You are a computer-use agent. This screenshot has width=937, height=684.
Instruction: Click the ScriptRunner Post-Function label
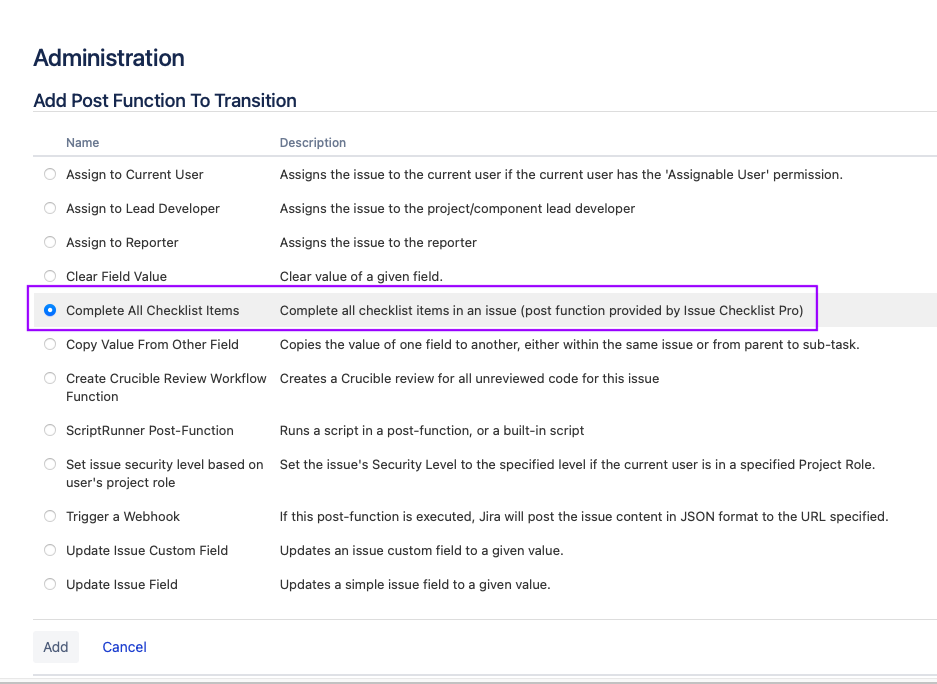(x=150, y=430)
